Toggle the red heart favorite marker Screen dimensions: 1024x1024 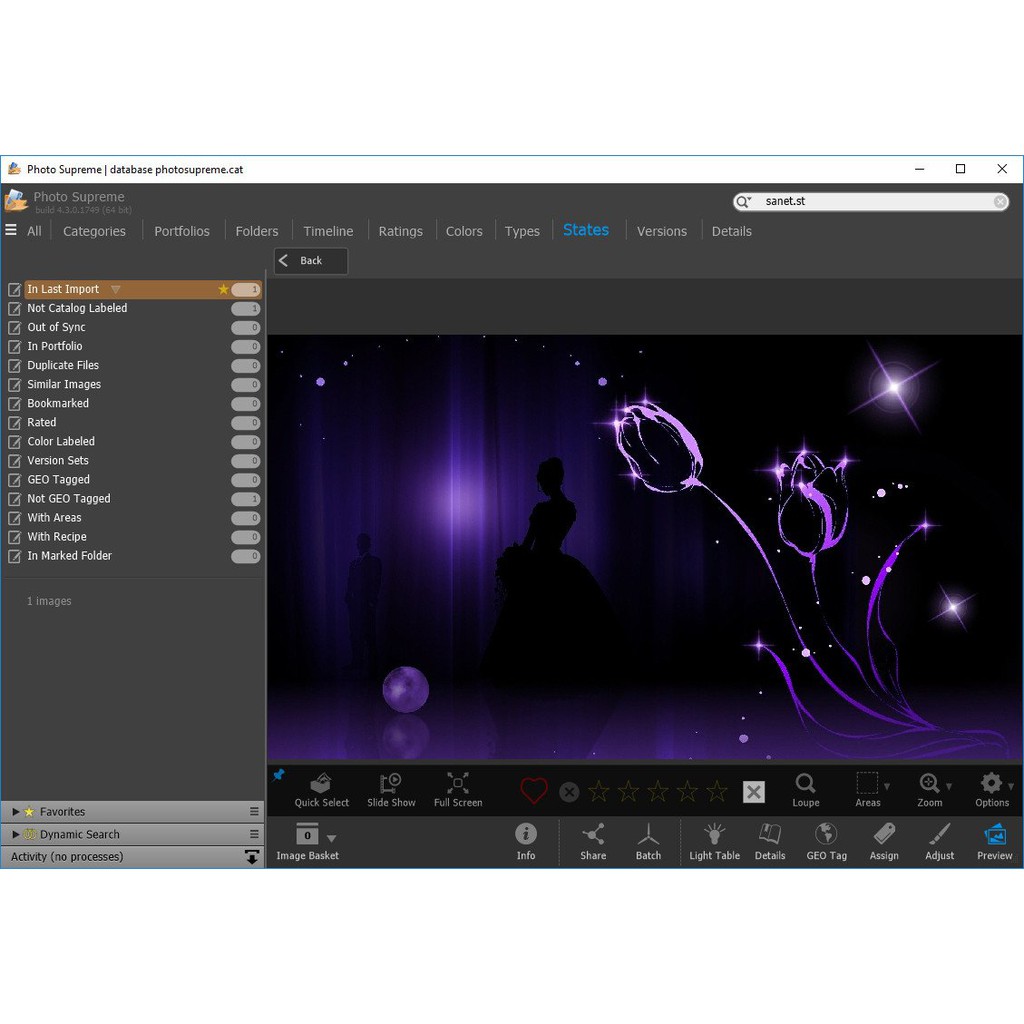(534, 792)
